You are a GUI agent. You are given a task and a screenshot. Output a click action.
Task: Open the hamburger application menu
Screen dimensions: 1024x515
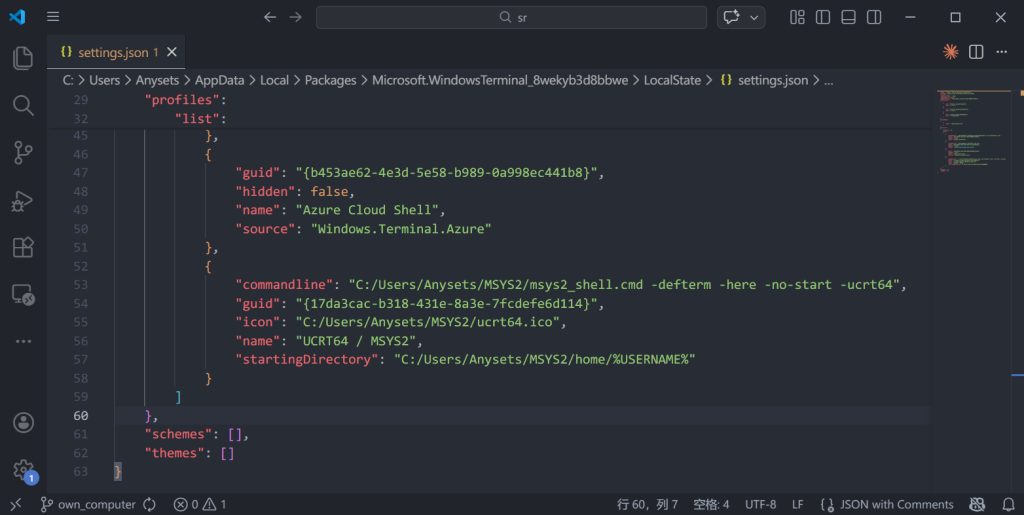[53, 17]
